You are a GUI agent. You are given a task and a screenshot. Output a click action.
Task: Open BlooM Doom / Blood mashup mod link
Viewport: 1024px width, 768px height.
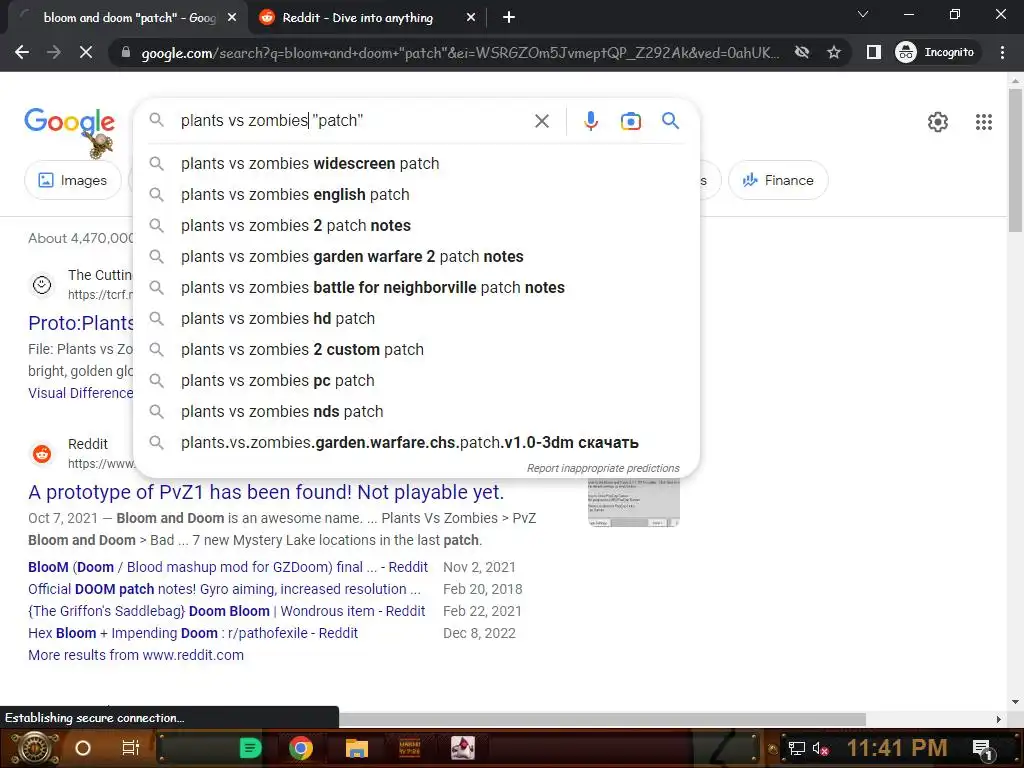coord(228,567)
